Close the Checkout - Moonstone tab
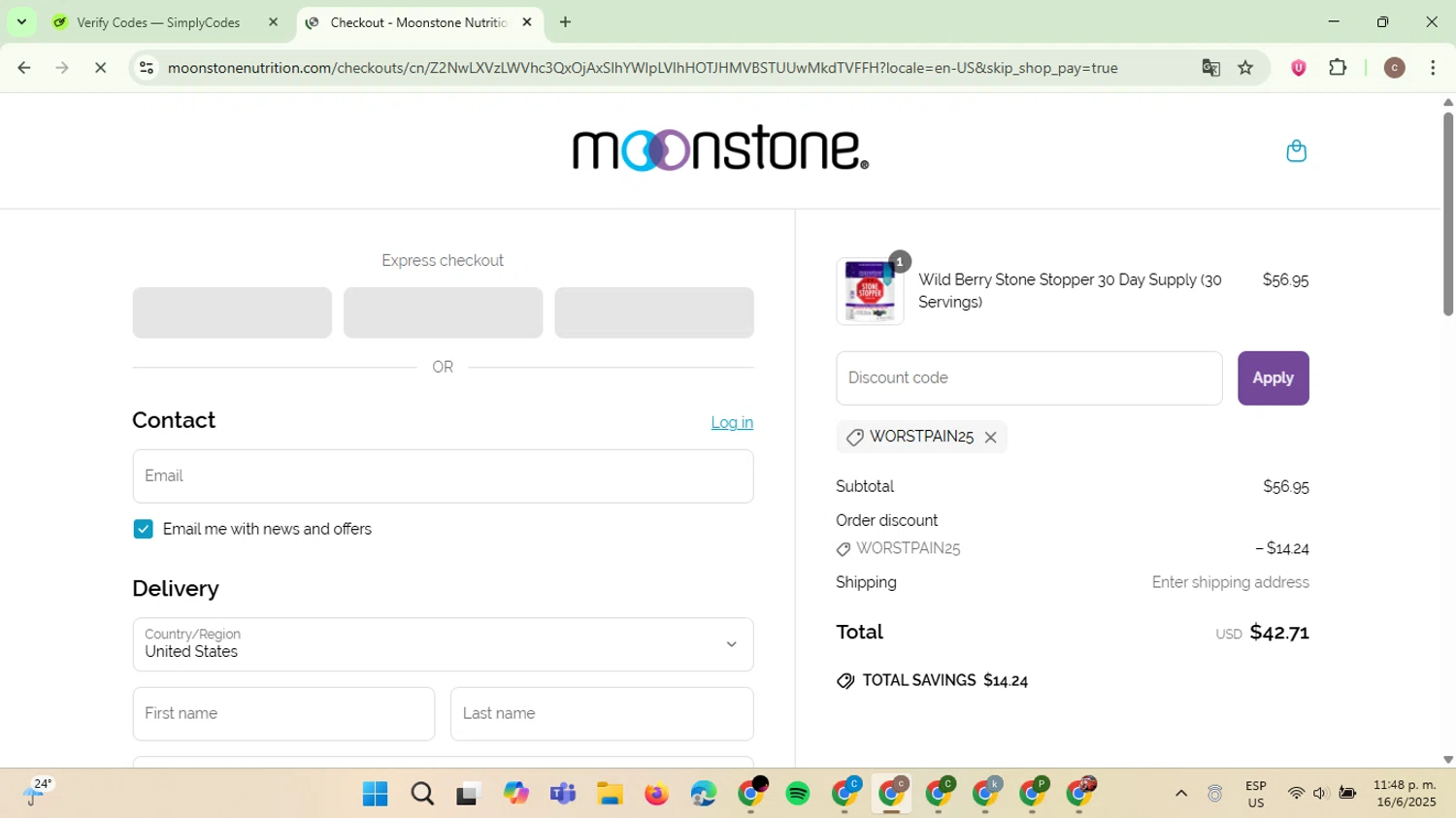1456x818 pixels. (527, 22)
